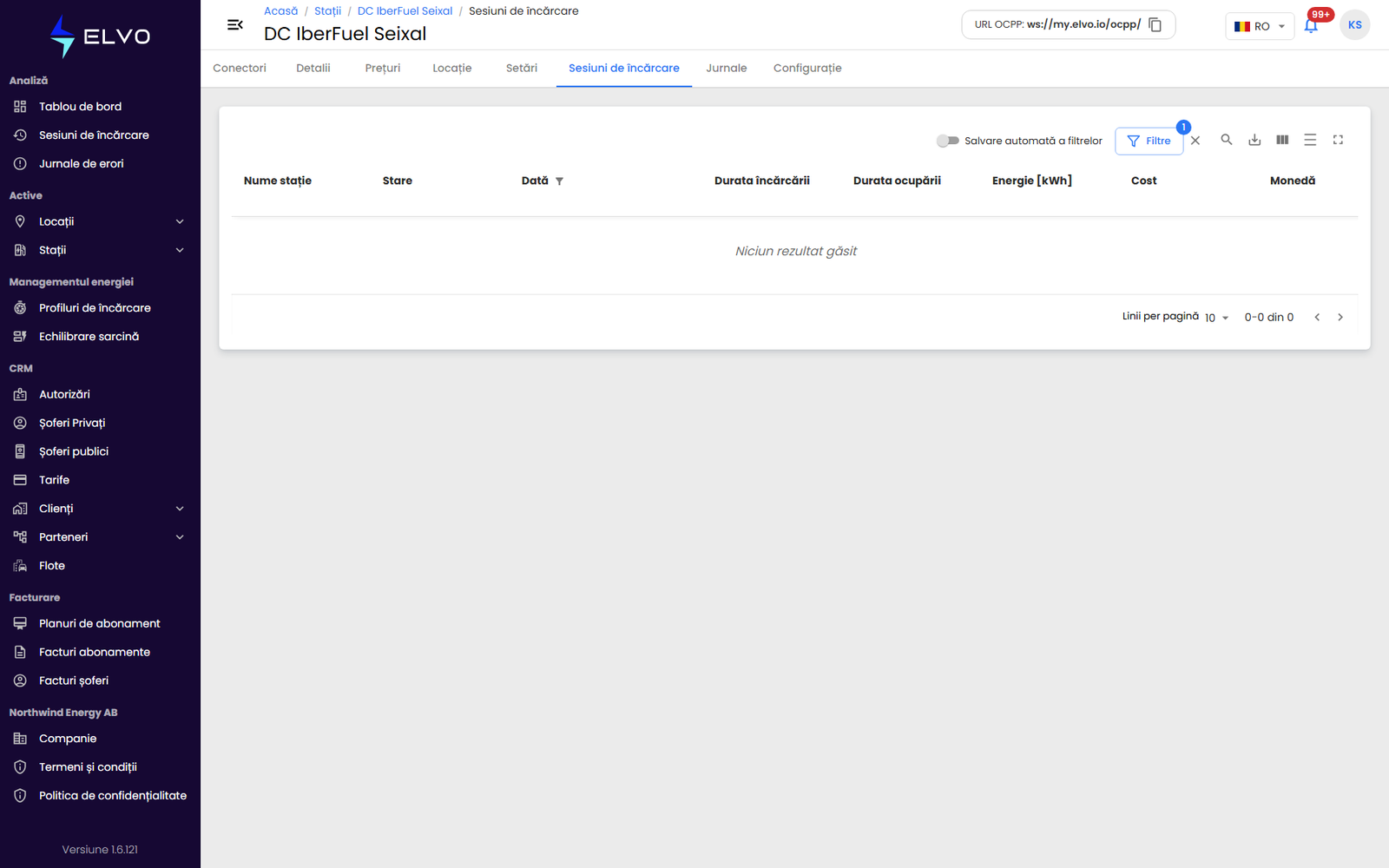1389x868 pixels.
Task: Sort by the Nume stație column header
Action: click(x=278, y=181)
